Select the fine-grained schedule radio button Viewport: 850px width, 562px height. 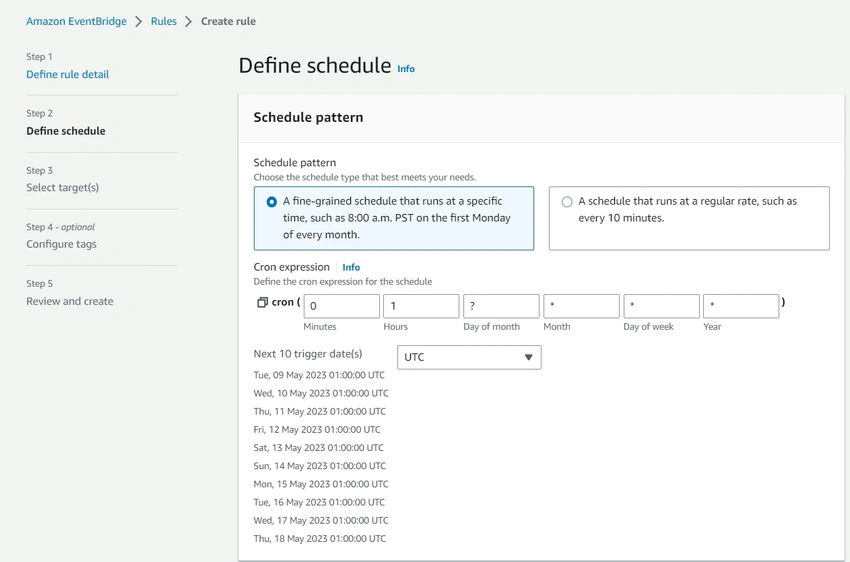(x=272, y=202)
